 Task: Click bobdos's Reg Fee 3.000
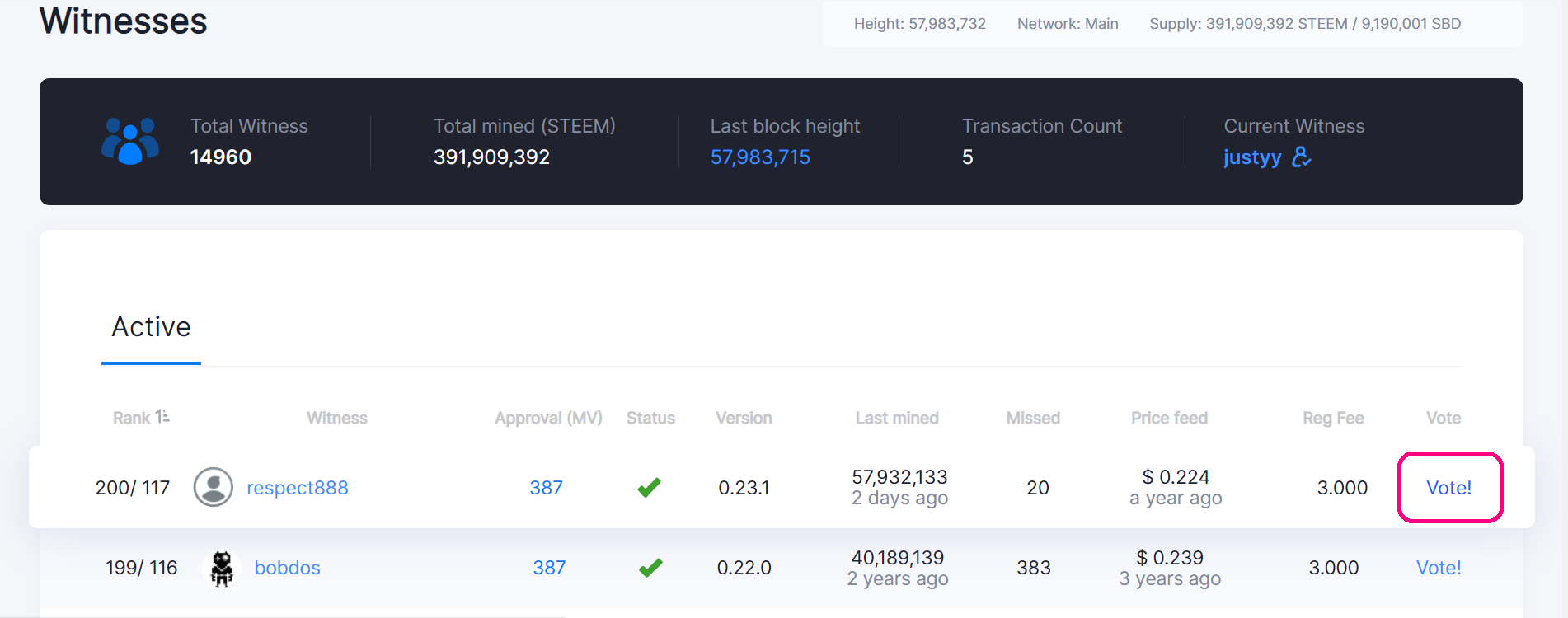coord(1334,568)
